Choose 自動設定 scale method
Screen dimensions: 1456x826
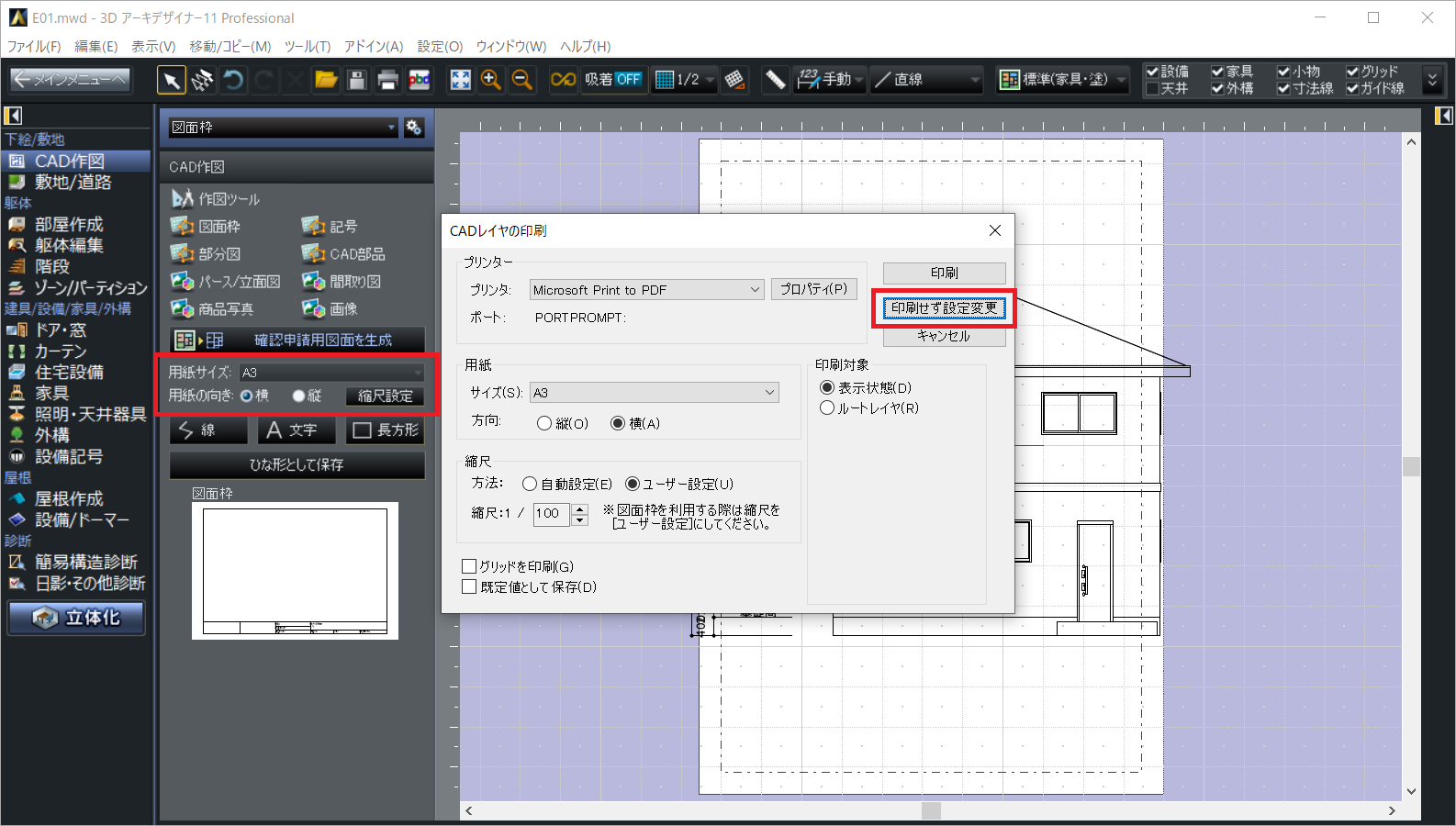pyautogui.click(x=530, y=484)
